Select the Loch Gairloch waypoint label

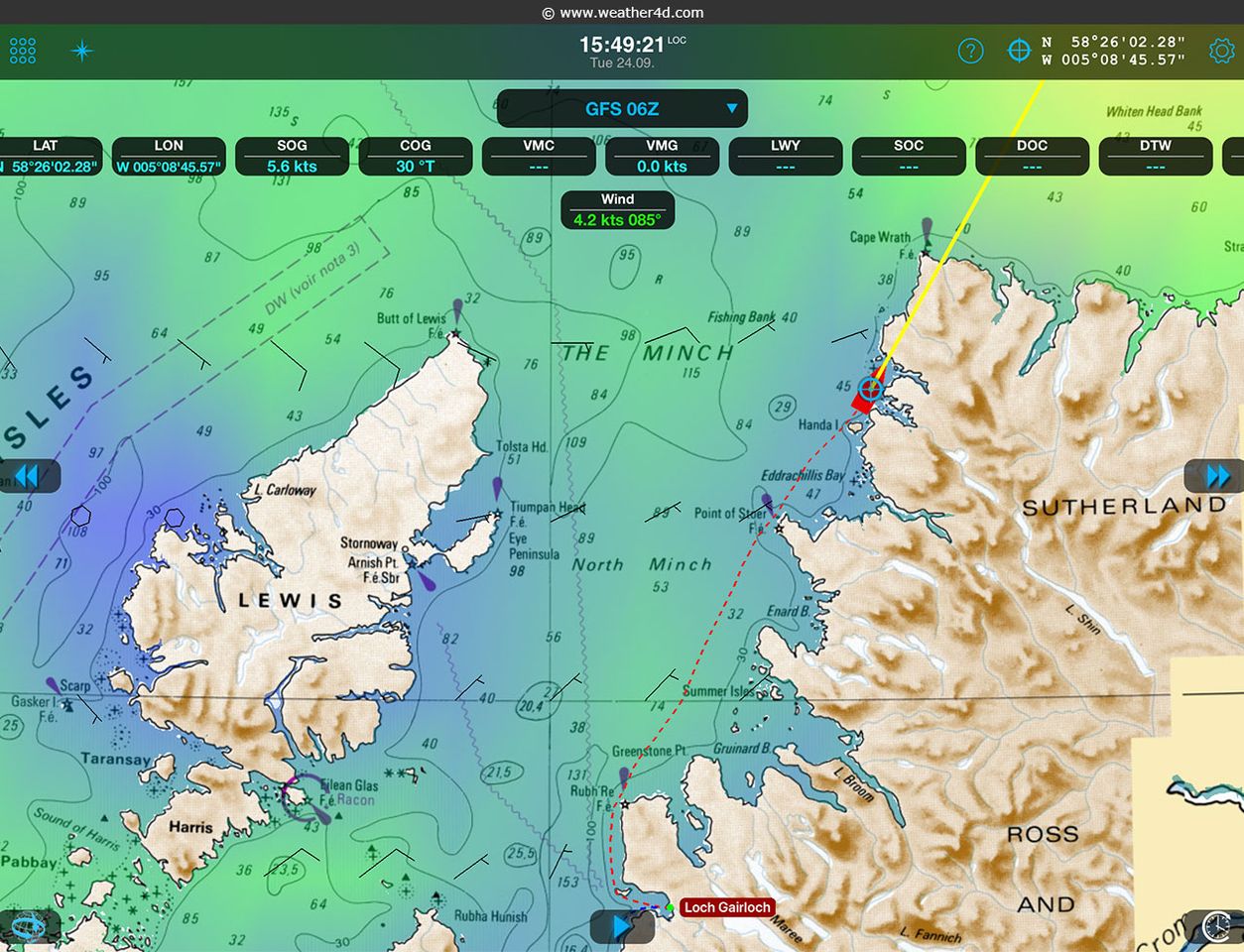(x=727, y=907)
